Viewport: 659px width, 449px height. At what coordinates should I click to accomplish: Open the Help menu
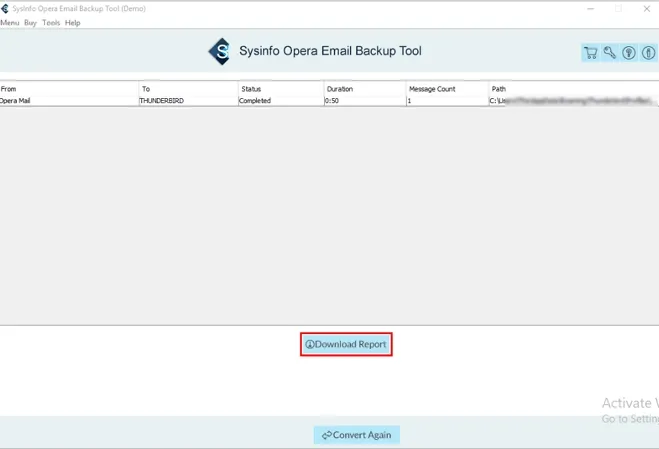[x=72, y=23]
